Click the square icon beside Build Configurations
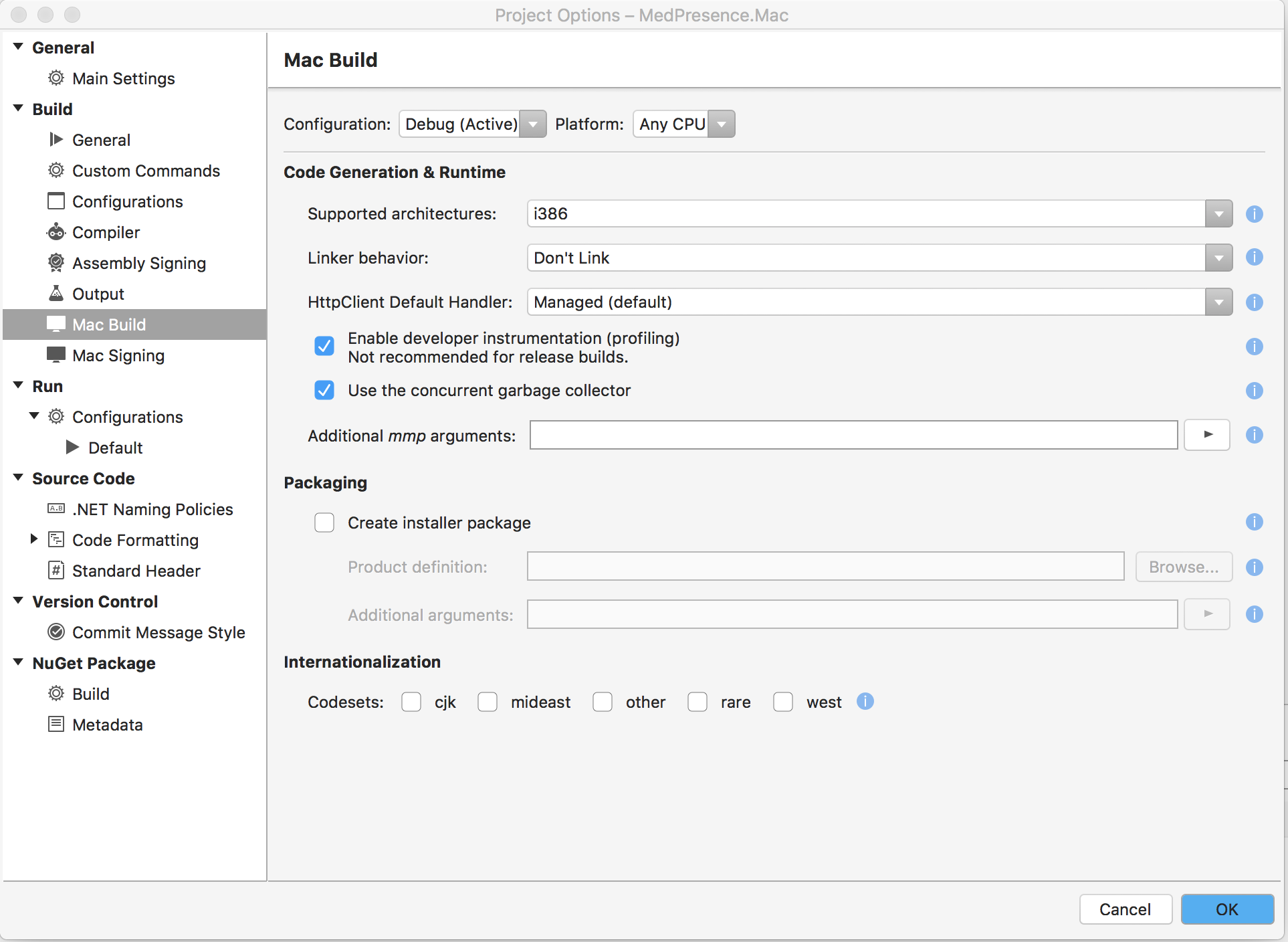 click(56, 201)
